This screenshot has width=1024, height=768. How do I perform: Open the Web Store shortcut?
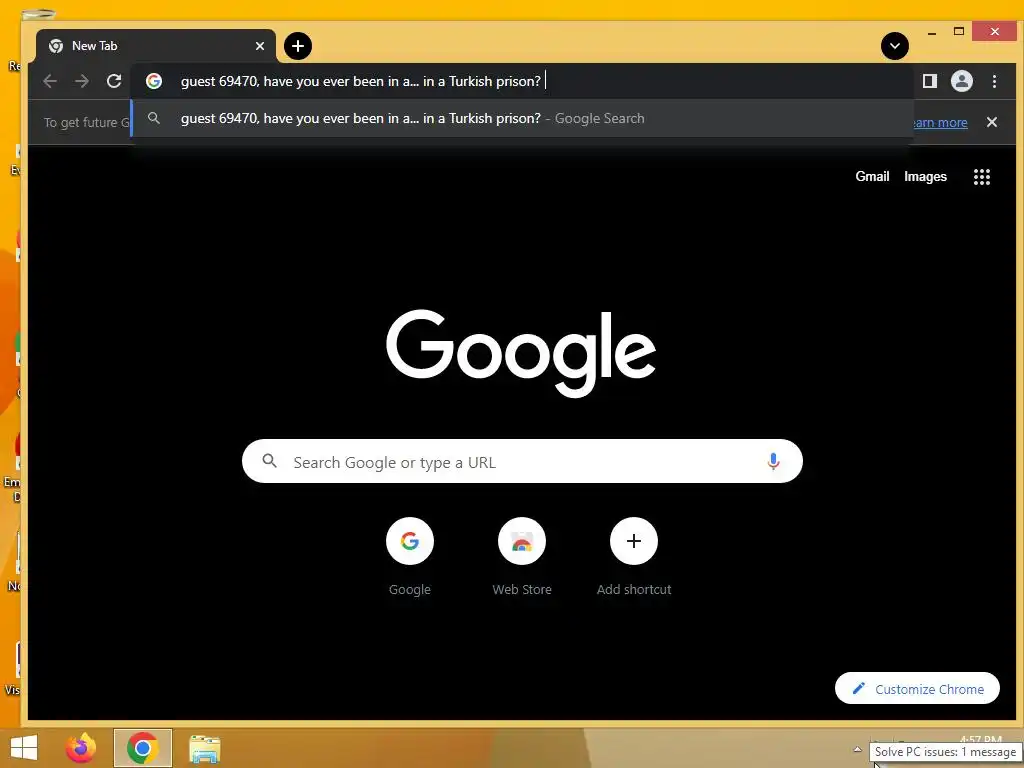point(522,557)
